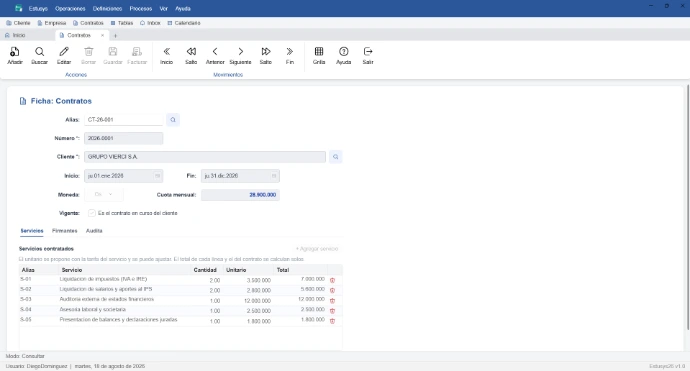Screen dimensions: 690x371
Task: Select the Servicios tab
Action: (x=32, y=231)
